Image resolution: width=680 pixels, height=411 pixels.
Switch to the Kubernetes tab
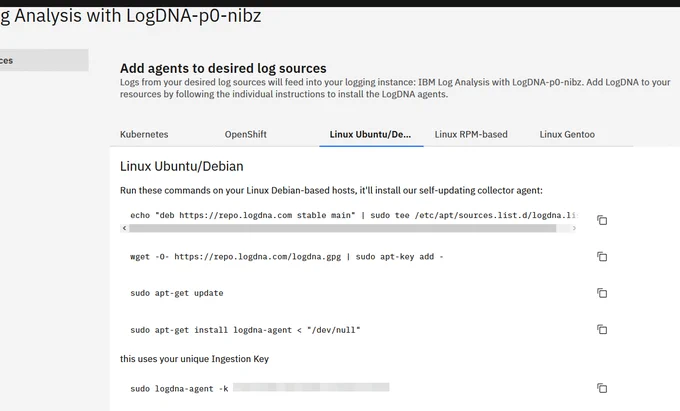click(144, 134)
